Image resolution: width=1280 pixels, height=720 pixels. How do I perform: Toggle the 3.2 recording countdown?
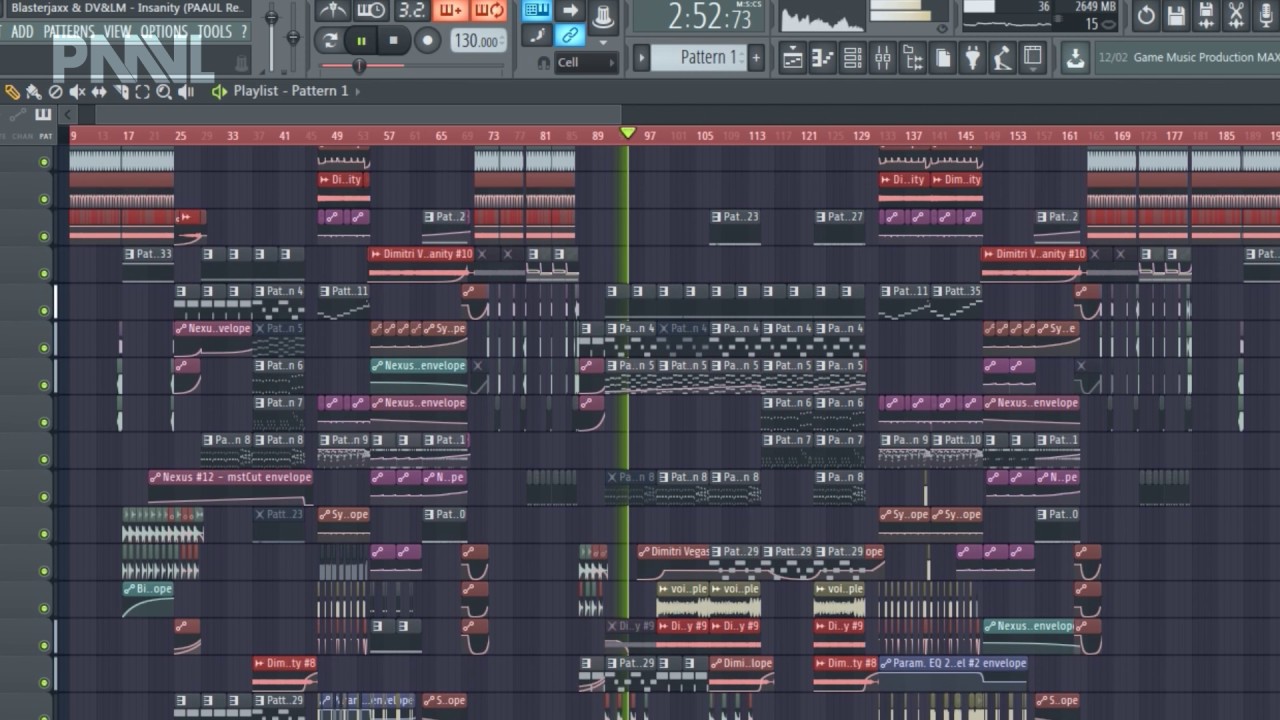pos(411,11)
